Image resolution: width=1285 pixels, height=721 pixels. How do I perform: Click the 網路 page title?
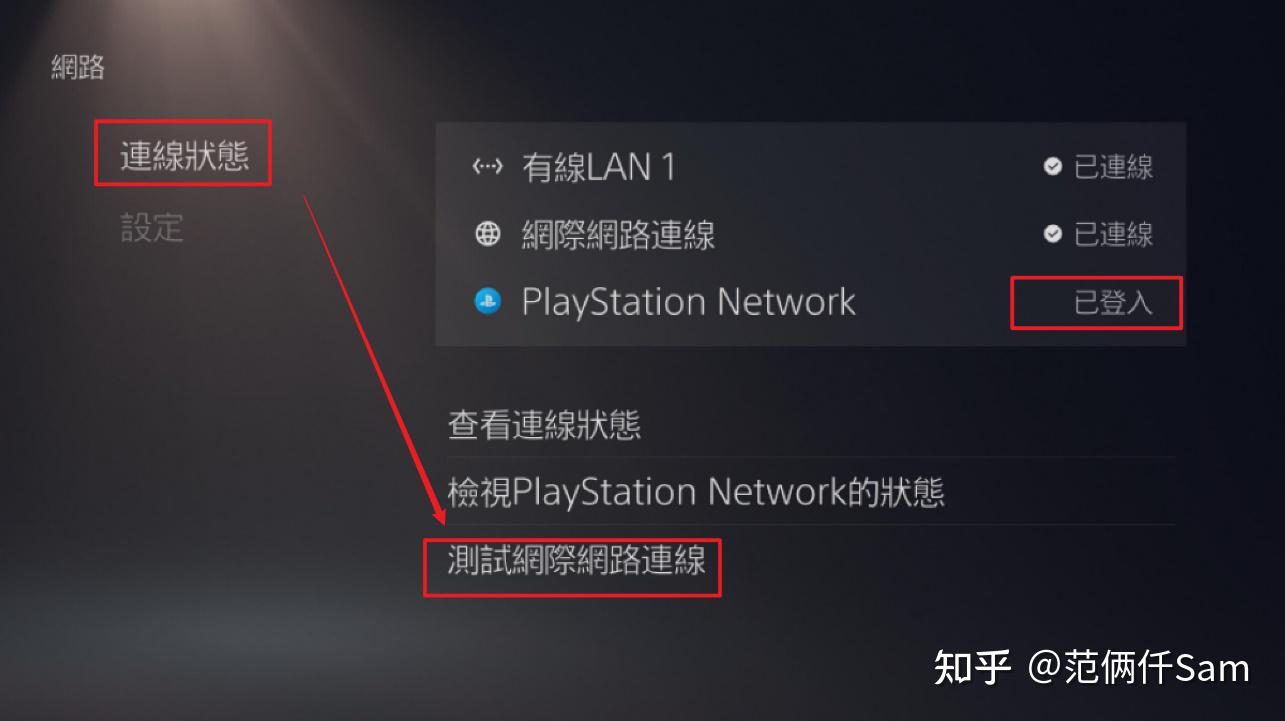[x=78, y=68]
